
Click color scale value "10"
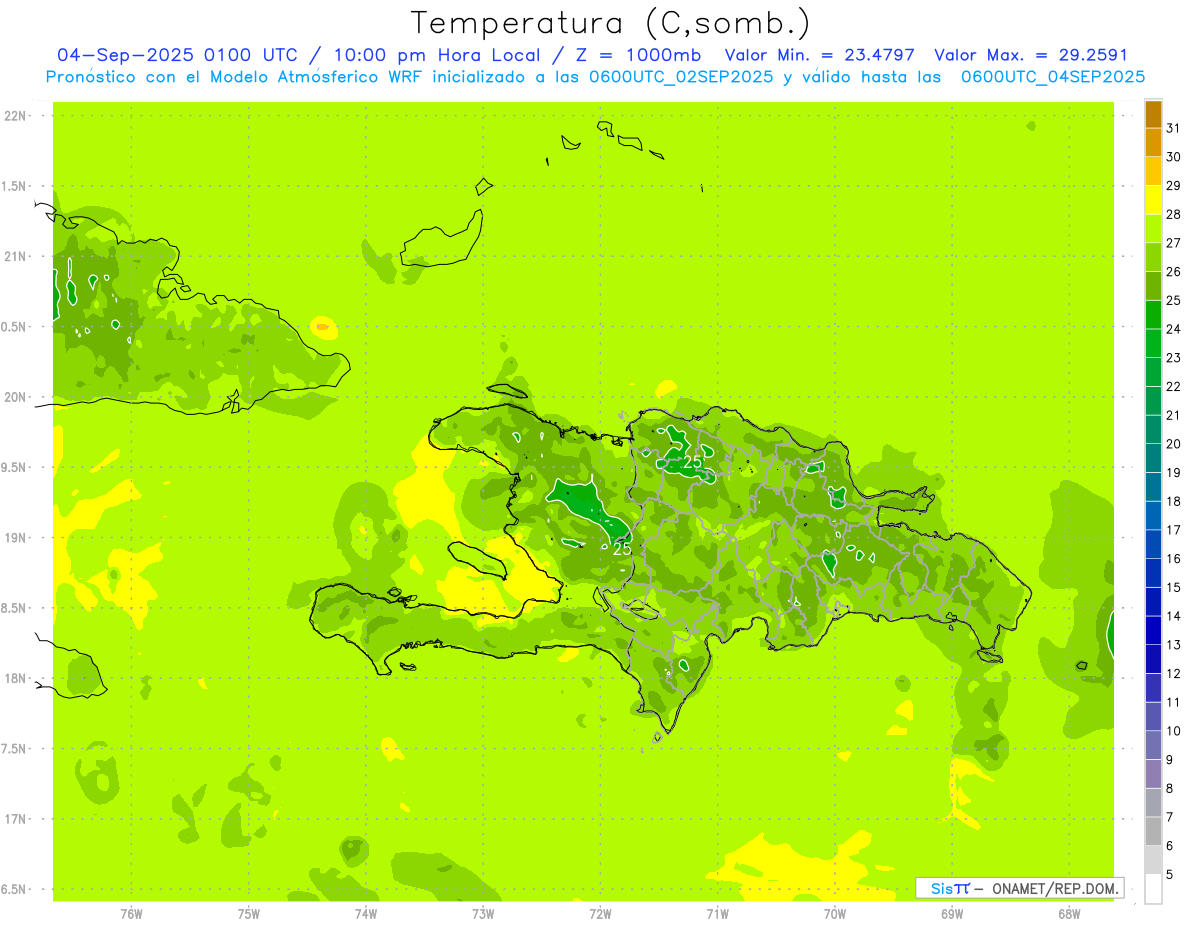tap(1174, 731)
